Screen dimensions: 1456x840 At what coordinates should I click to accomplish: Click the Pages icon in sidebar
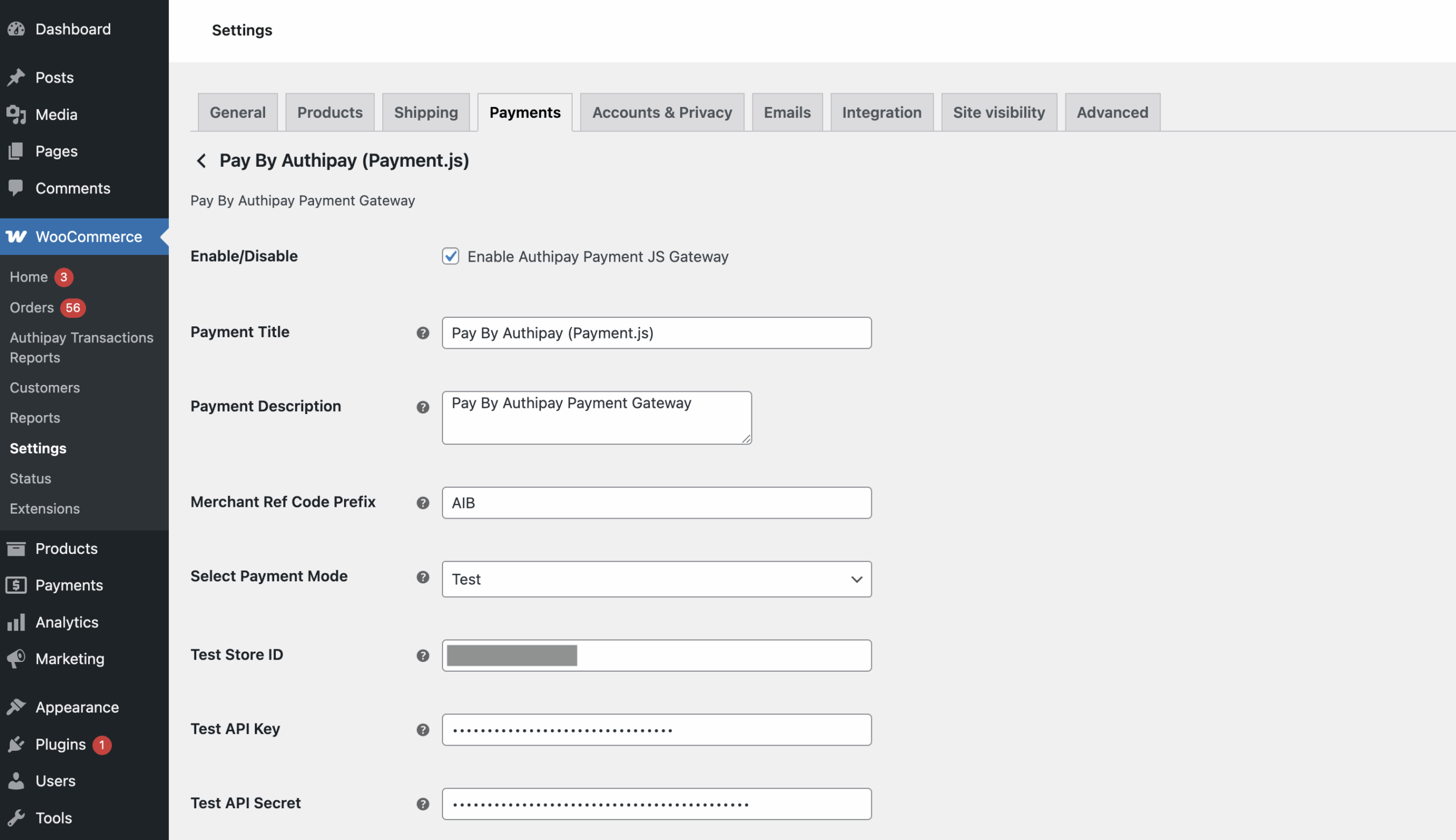point(16,151)
